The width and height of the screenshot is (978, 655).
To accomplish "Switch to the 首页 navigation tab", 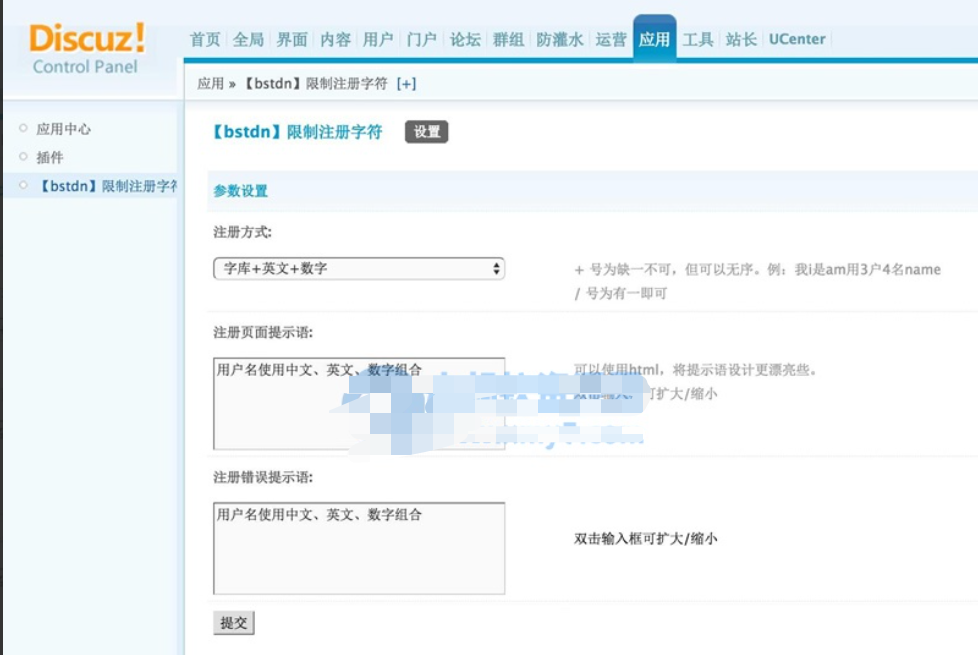I will [203, 39].
